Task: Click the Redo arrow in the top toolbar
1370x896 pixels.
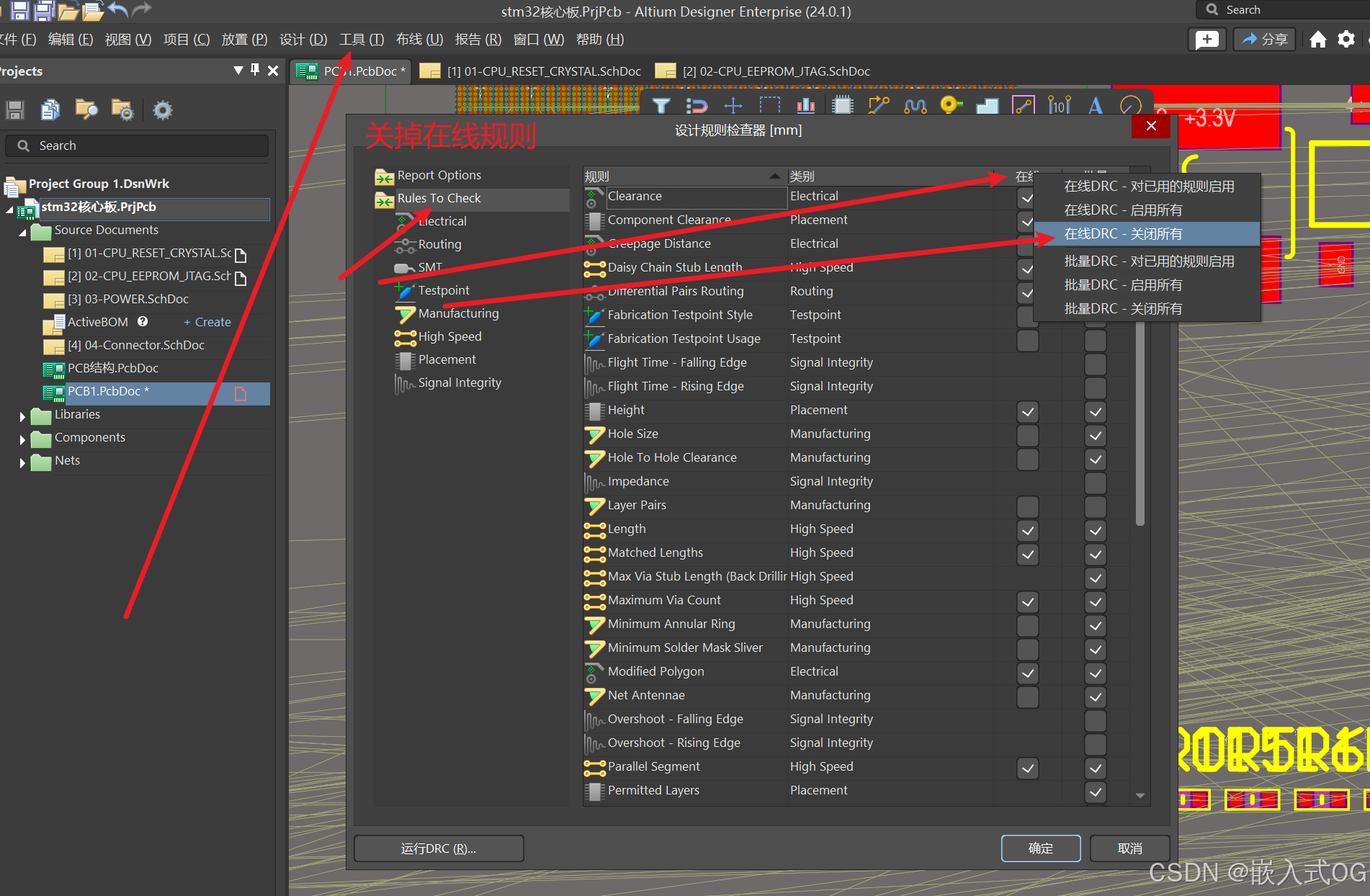Action: click(x=142, y=9)
